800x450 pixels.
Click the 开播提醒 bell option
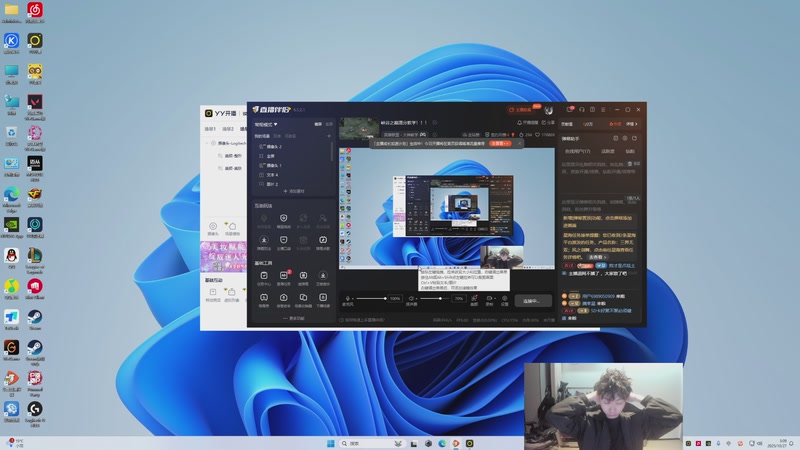(x=528, y=122)
